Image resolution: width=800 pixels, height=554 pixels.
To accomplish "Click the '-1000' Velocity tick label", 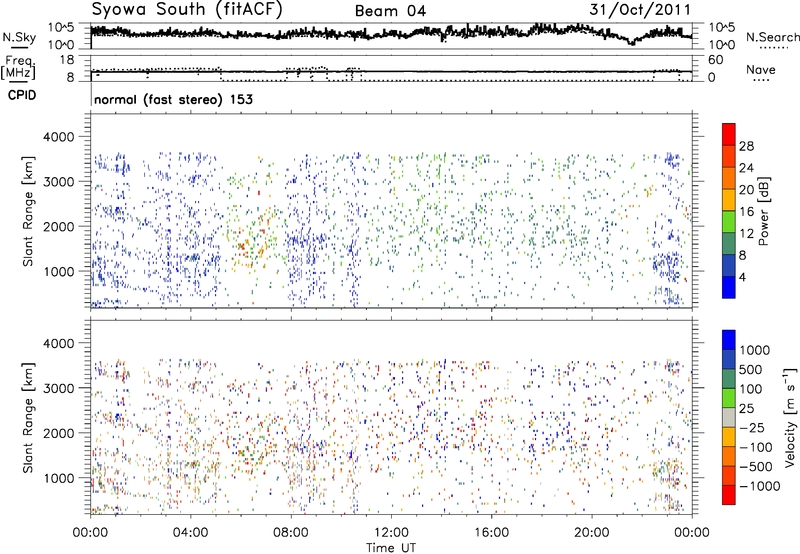I will (760, 486).
